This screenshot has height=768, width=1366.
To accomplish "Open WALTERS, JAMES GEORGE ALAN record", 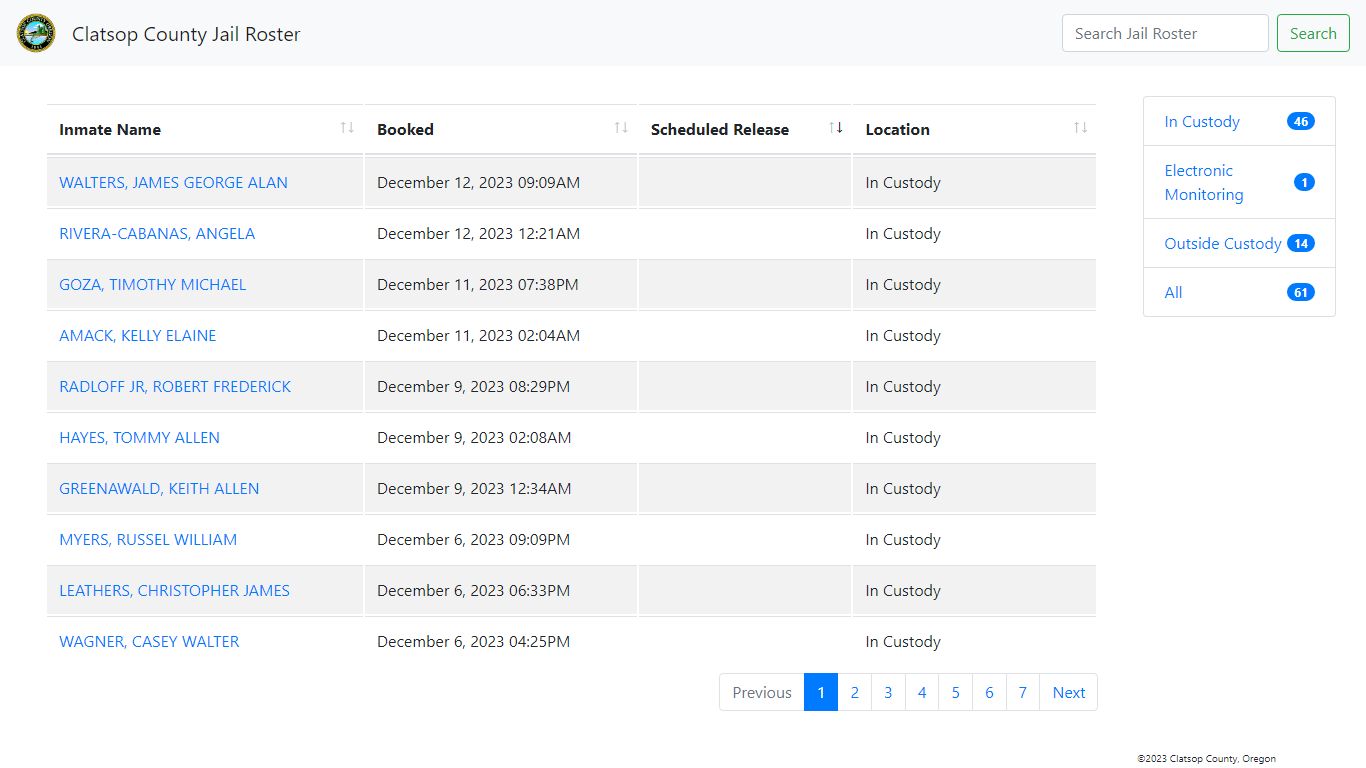I will click(x=173, y=183).
